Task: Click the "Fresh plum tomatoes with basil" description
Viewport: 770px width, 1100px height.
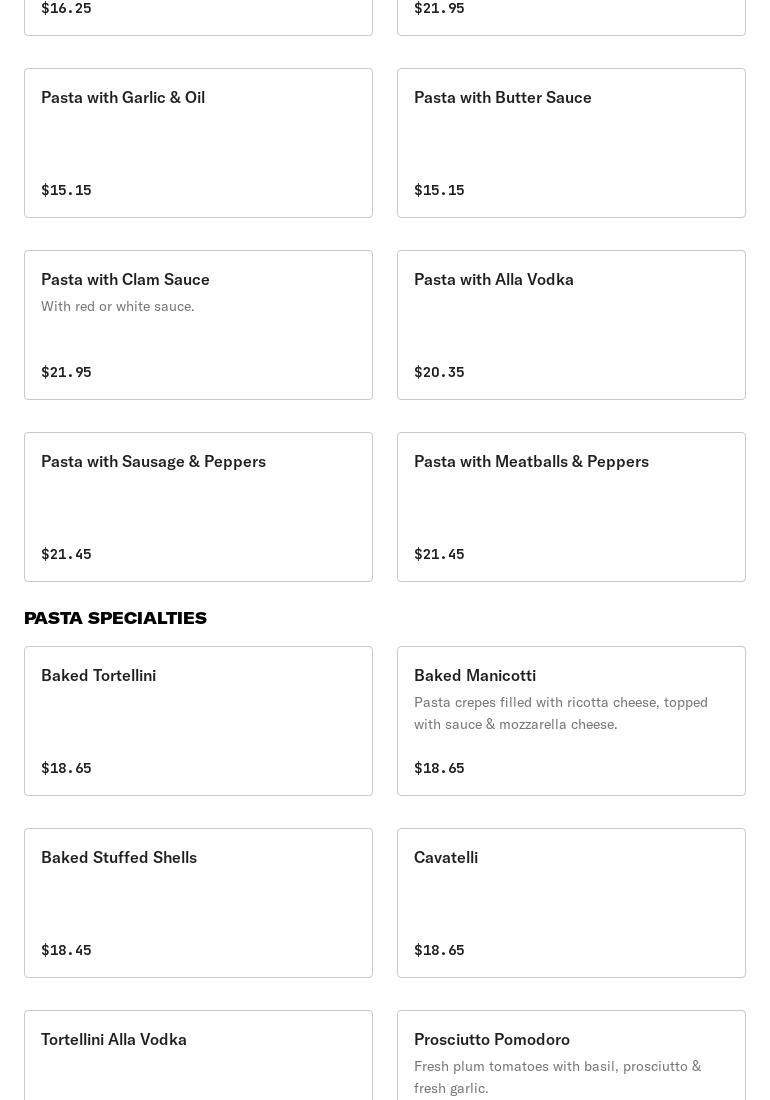Action: pyautogui.click(x=557, y=1077)
